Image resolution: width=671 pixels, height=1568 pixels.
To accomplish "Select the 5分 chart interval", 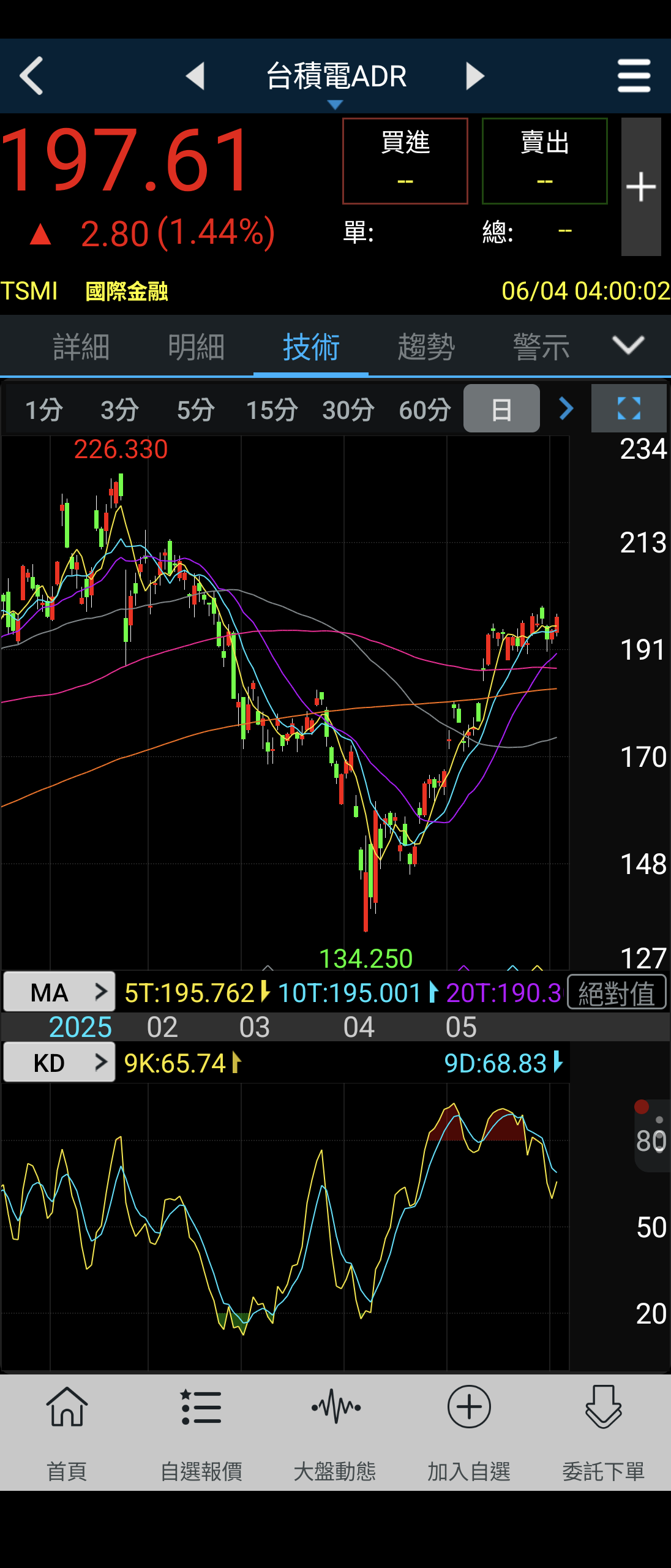I will 195,409.
